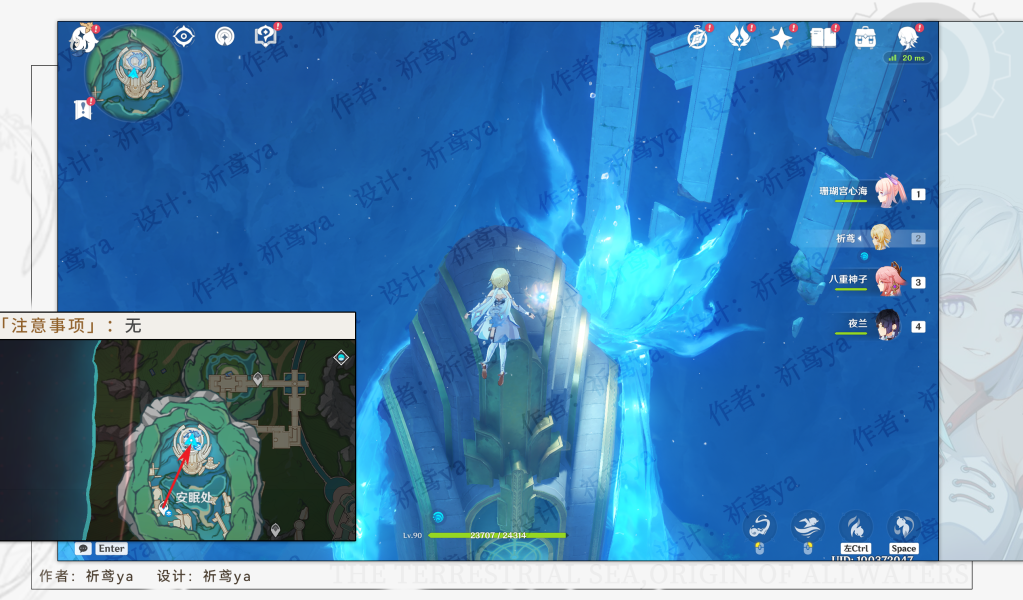Image resolution: width=1023 pixels, height=600 pixels.
Task: Click party slot number 2 badge
Action: (918, 239)
